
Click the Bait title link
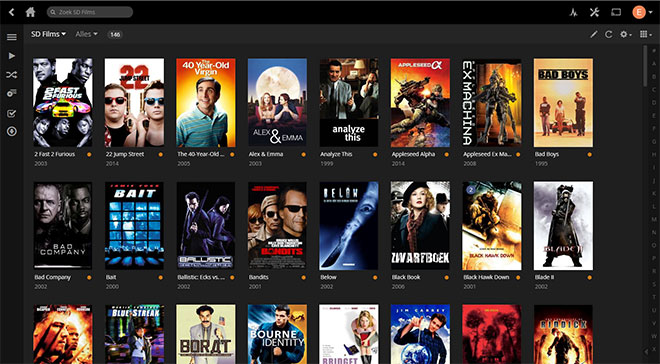[111, 277]
